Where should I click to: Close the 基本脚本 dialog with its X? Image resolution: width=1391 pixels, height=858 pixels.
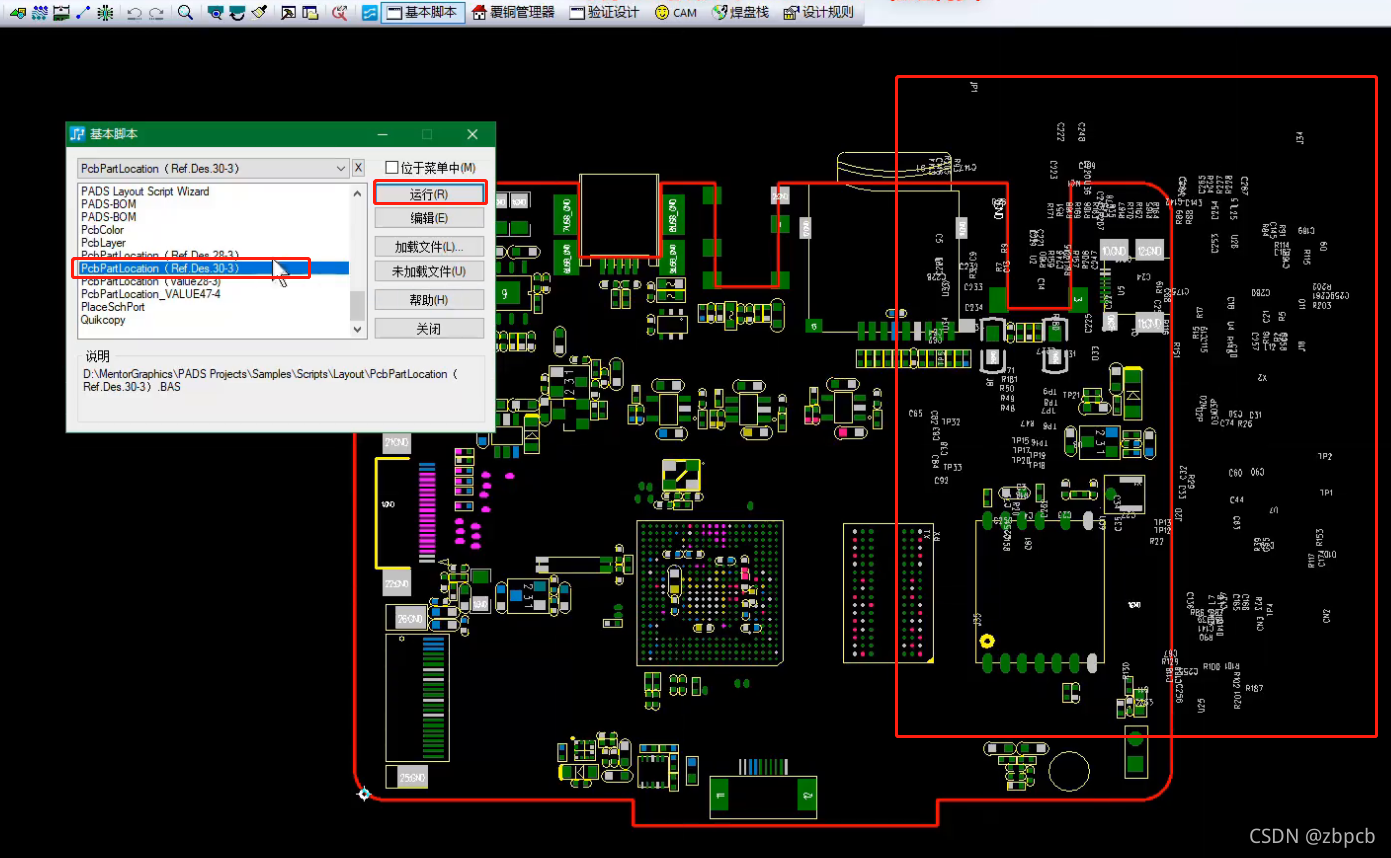(x=472, y=134)
